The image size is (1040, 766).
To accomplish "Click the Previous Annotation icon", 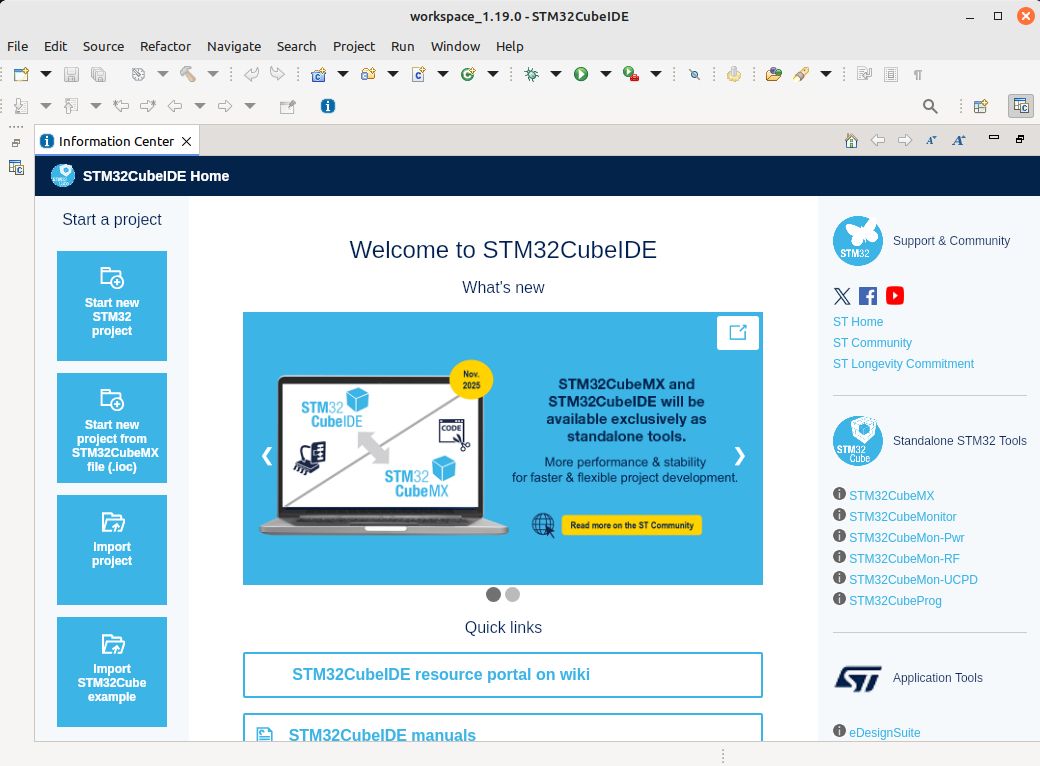I will 71,105.
